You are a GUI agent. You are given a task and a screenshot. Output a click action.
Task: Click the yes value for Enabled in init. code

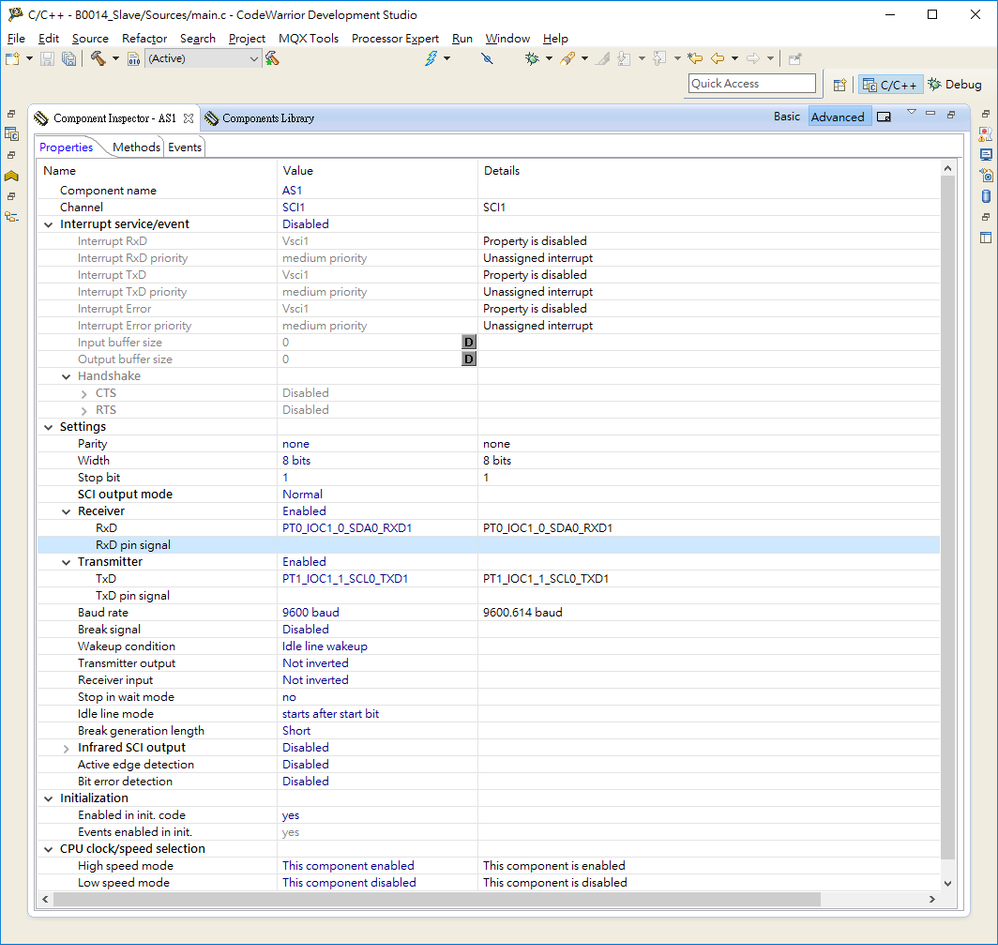point(290,815)
